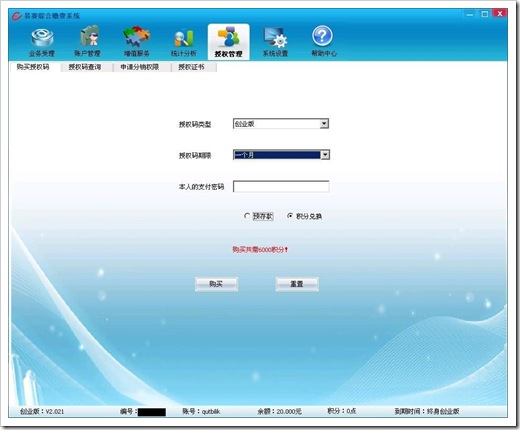
Task: Open the 系统设置 gear icon
Action: click(x=275, y=42)
